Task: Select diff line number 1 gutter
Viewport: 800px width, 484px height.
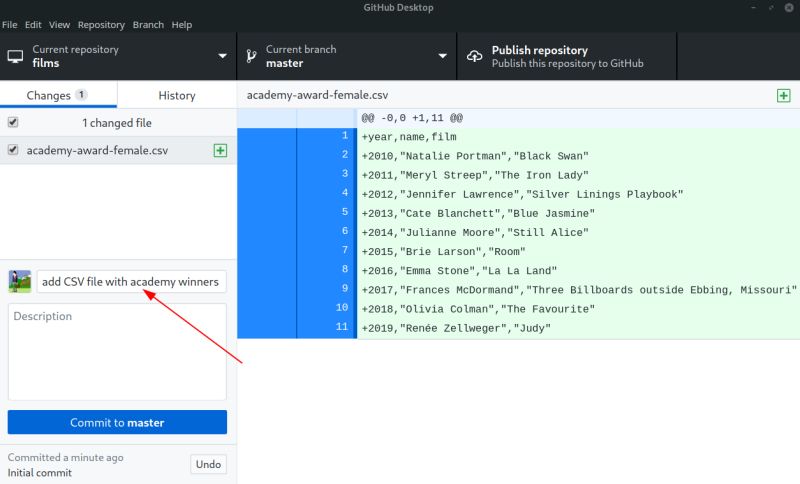Action: 327,136
